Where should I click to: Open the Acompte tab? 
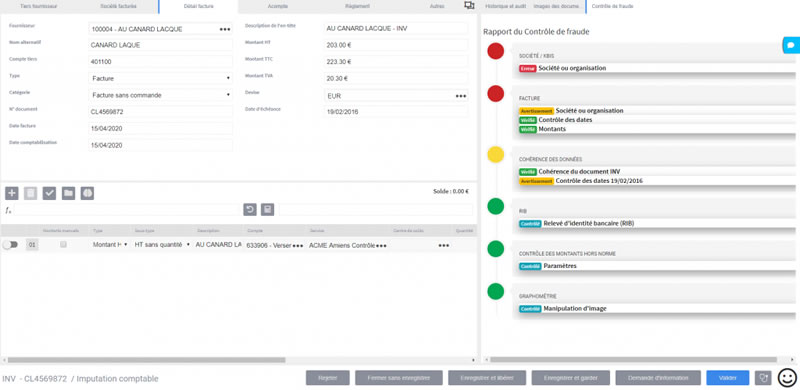tap(278, 6)
